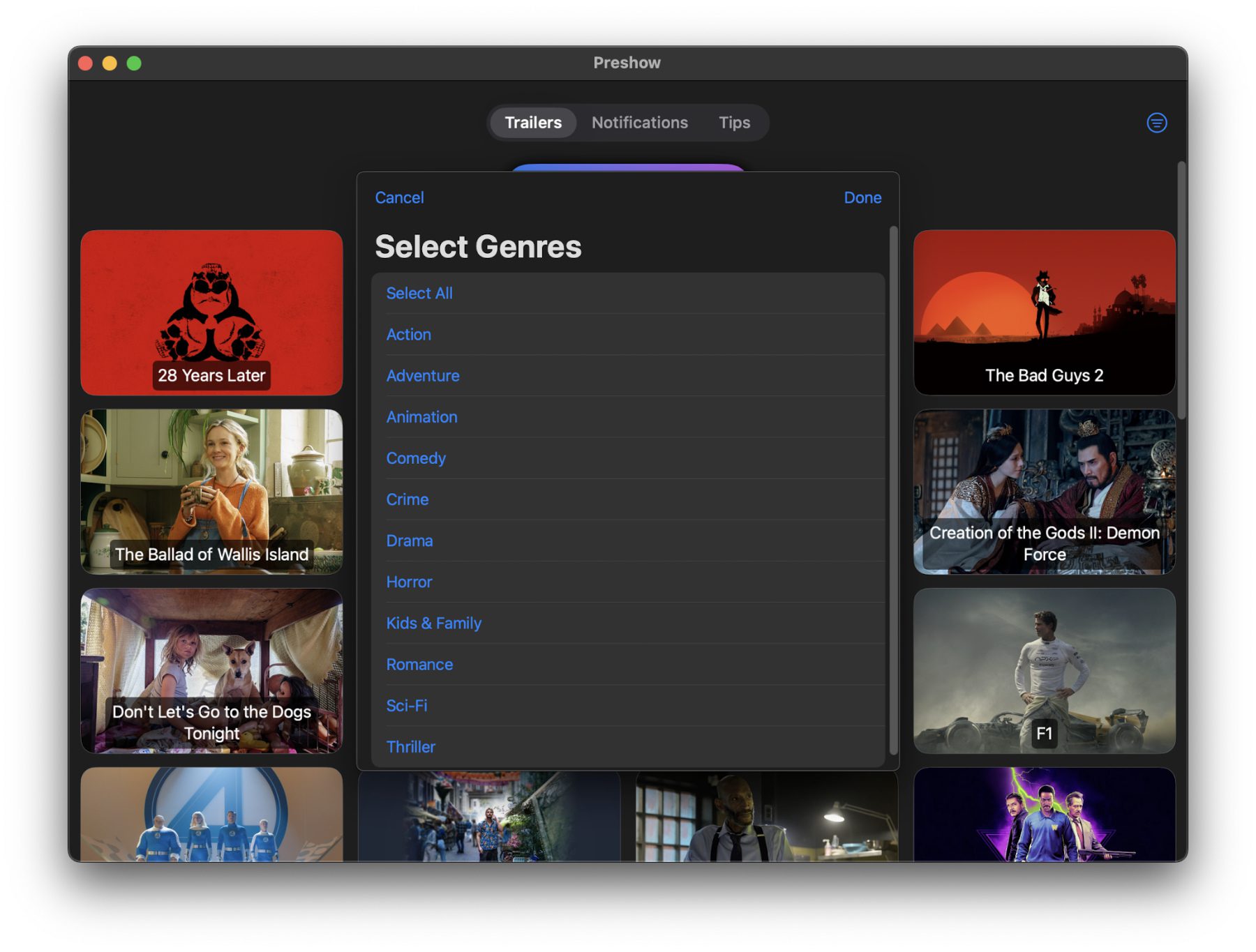Switch to the Notifications tab

coord(639,123)
